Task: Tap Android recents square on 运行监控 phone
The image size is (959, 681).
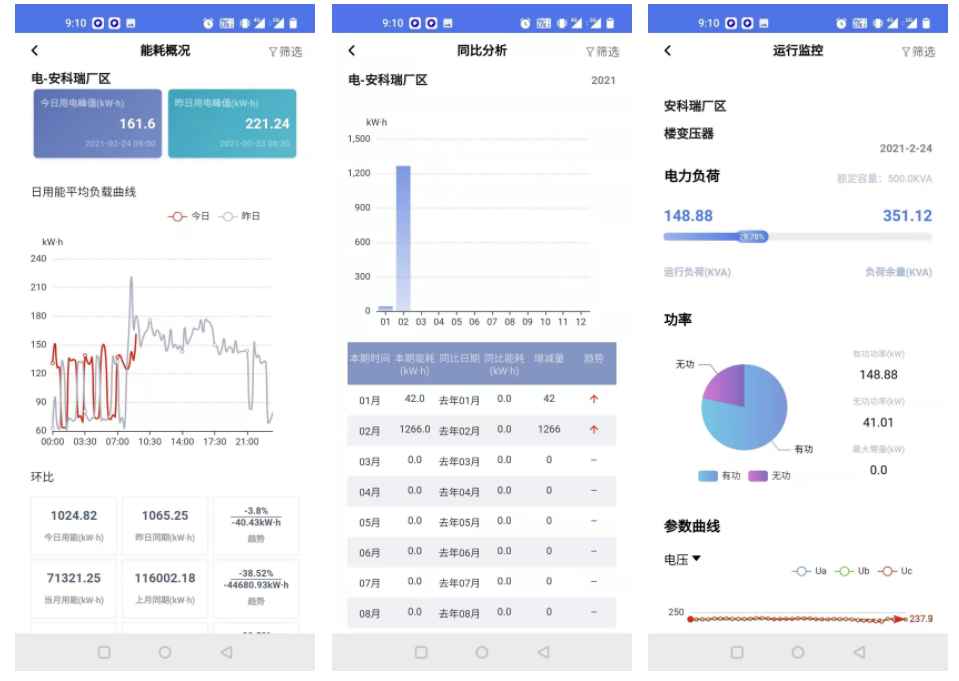Action: point(737,652)
